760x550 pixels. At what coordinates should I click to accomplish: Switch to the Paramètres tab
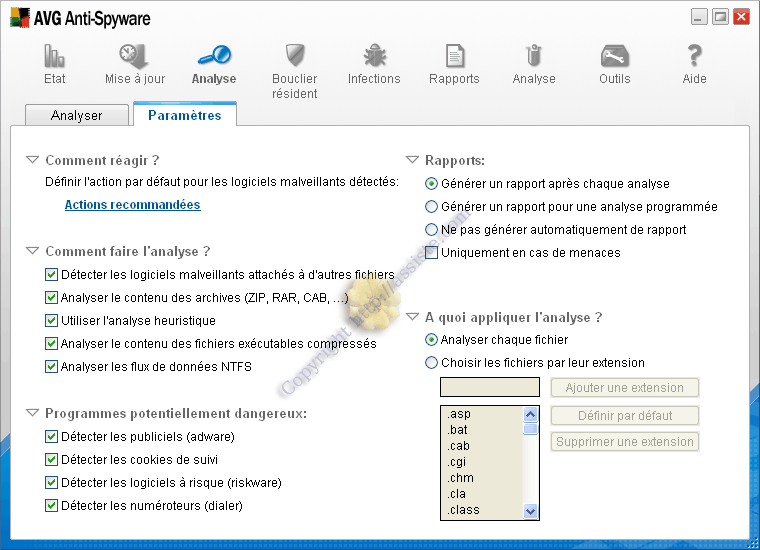click(185, 115)
